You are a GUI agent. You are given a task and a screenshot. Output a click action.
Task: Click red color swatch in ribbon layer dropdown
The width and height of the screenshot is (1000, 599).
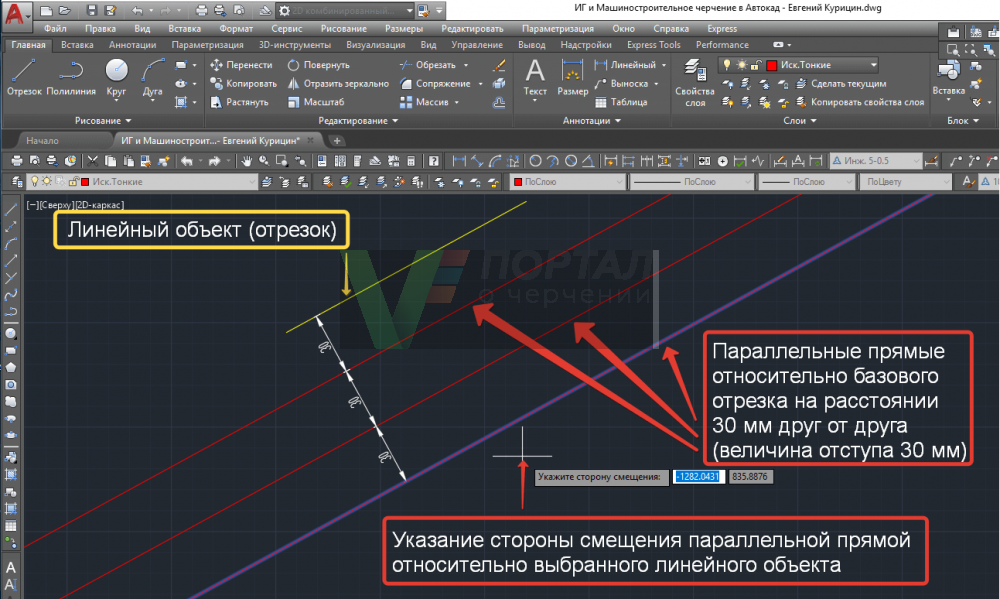[771, 65]
